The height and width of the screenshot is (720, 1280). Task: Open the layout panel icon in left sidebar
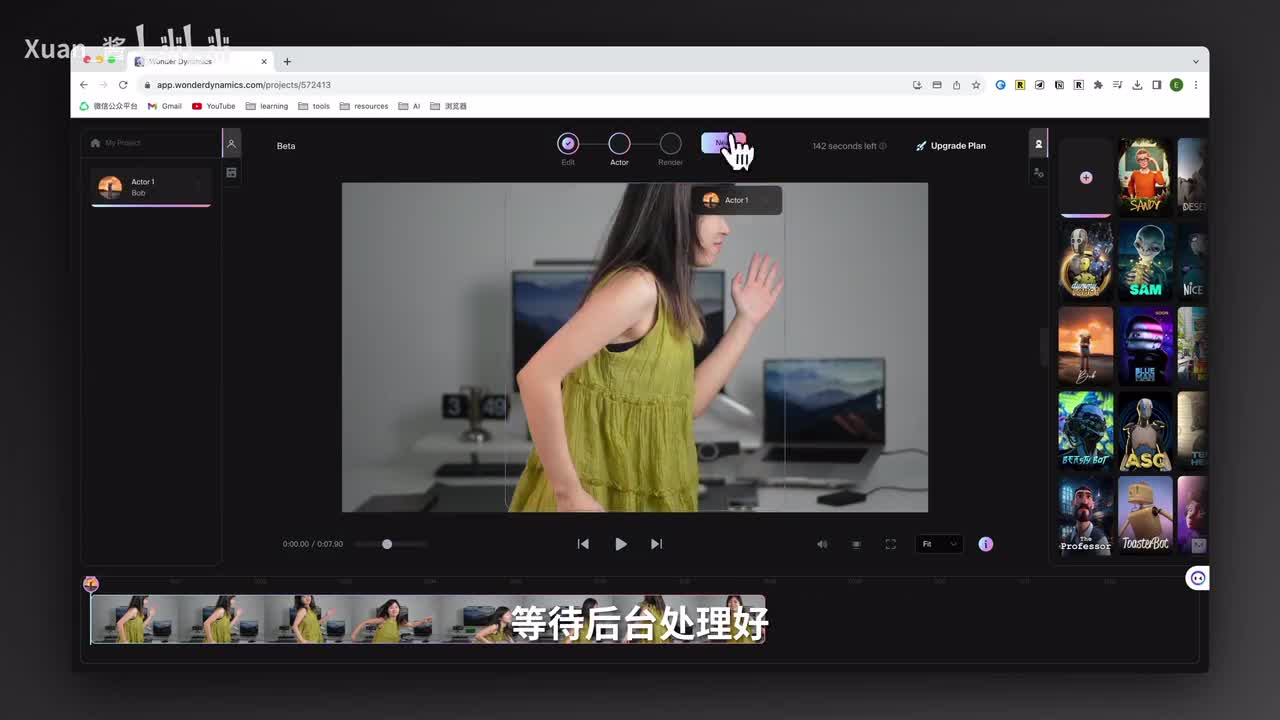click(x=231, y=173)
